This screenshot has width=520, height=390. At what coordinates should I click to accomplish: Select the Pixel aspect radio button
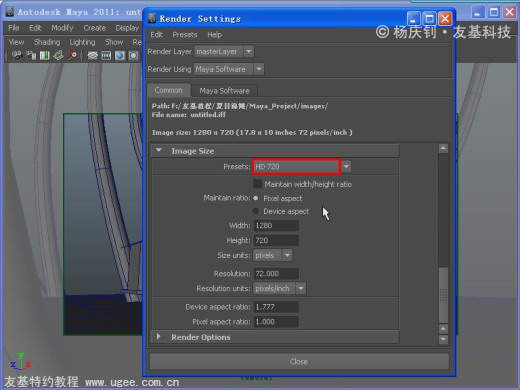256,198
